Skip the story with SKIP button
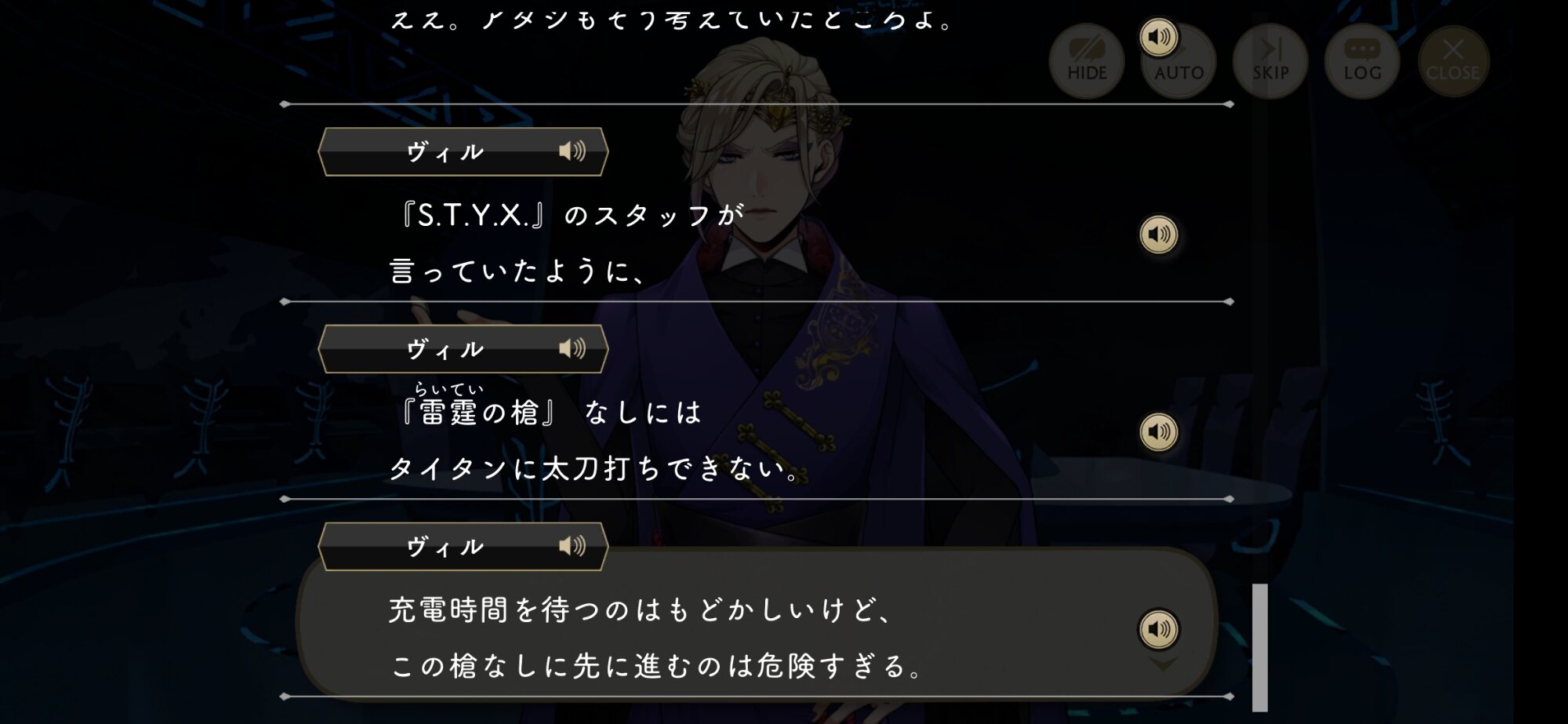Viewport: 1568px width, 724px height. click(1270, 61)
